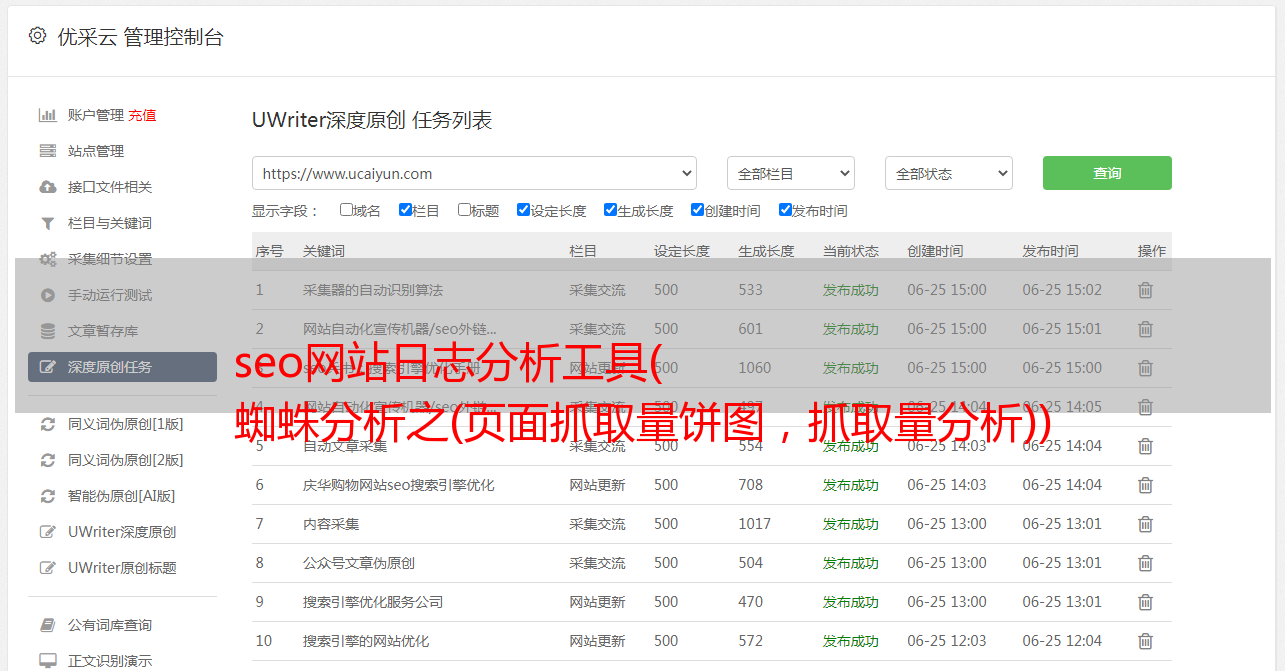Open 智能伪原创[AI版] in the sidebar
This screenshot has width=1285, height=671.
[122, 496]
